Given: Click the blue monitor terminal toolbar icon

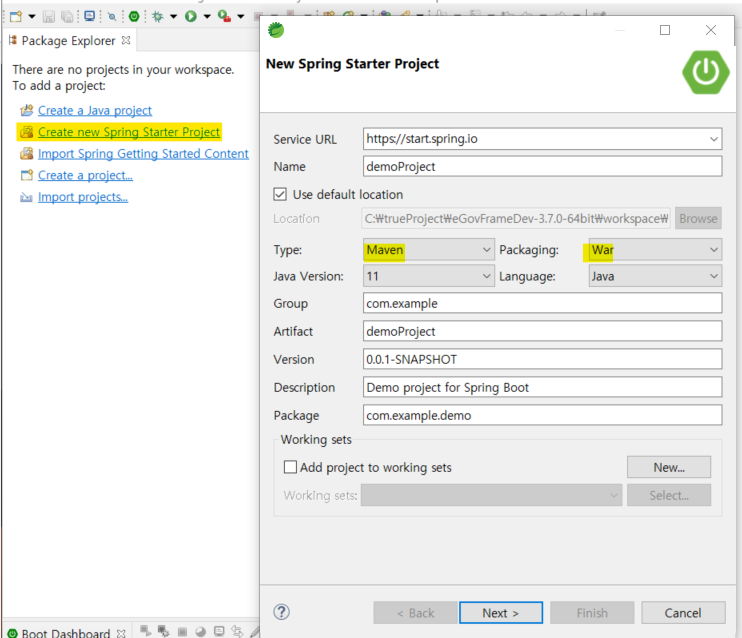Looking at the screenshot, I should click(89, 16).
